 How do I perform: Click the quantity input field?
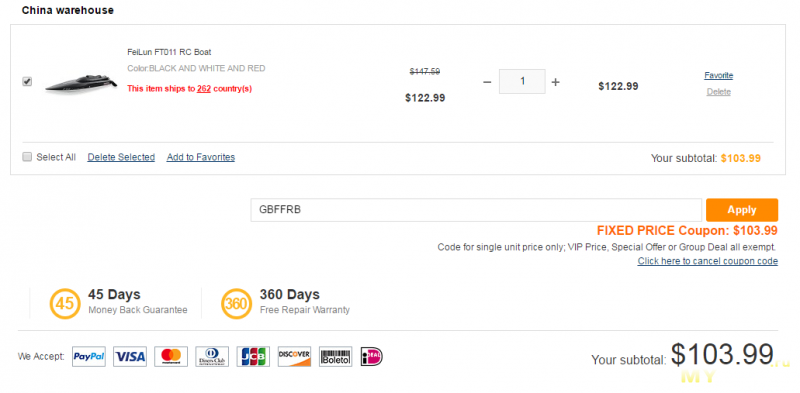click(522, 82)
